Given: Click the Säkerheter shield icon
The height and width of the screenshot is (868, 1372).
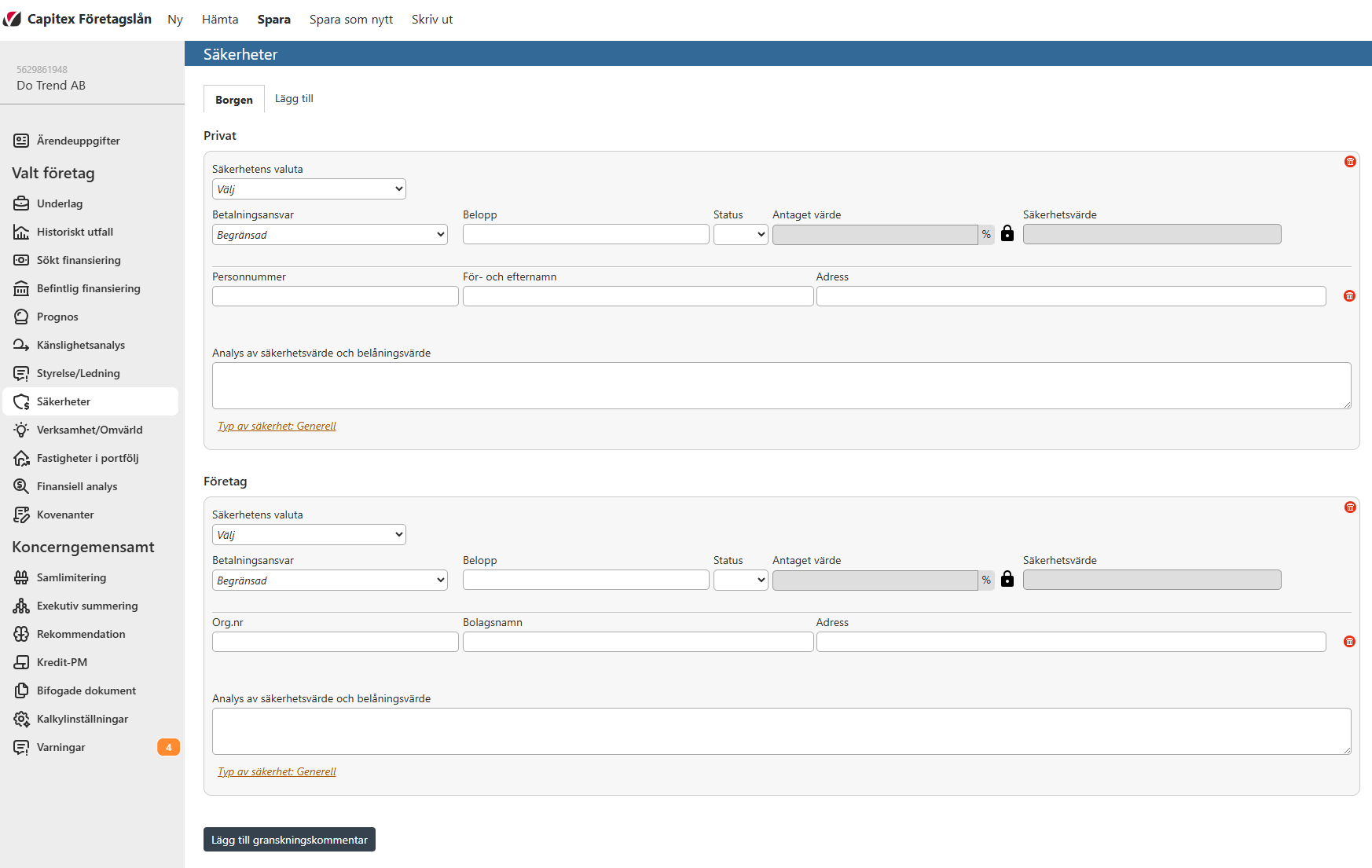Looking at the screenshot, I should pyautogui.click(x=21, y=401).
